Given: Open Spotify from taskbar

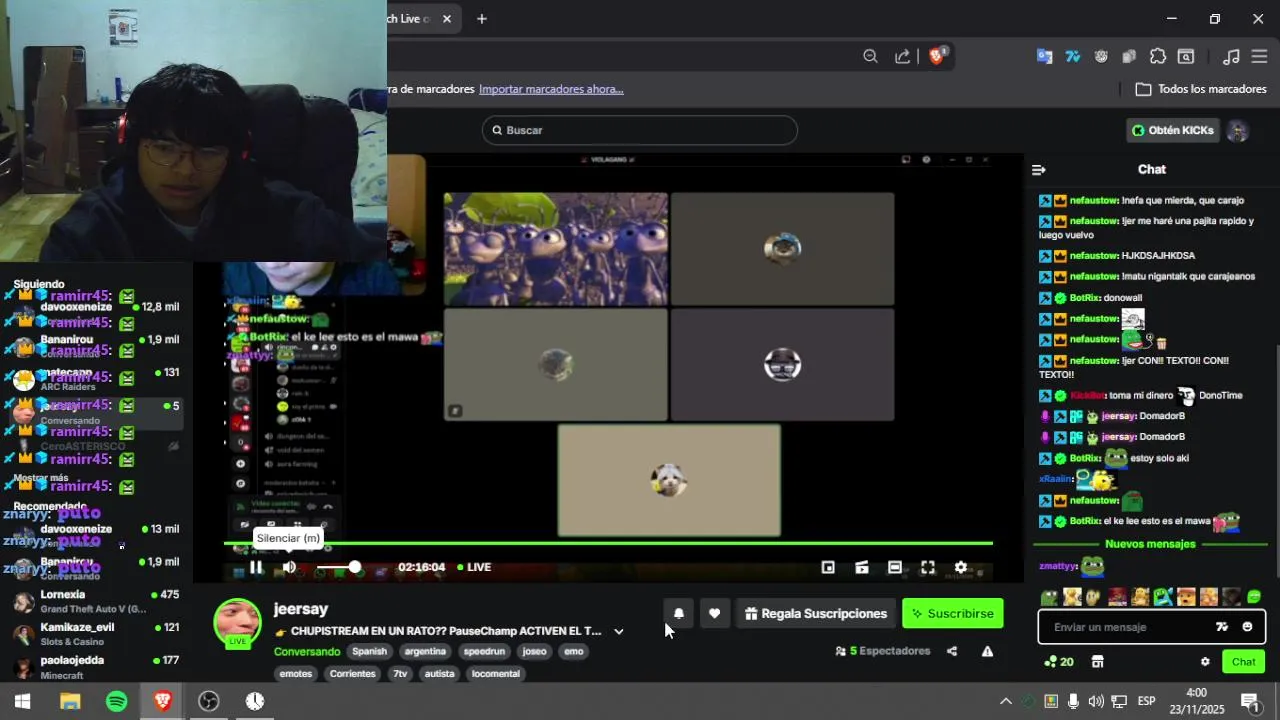Looking at the screenshot, I should 116,702.
